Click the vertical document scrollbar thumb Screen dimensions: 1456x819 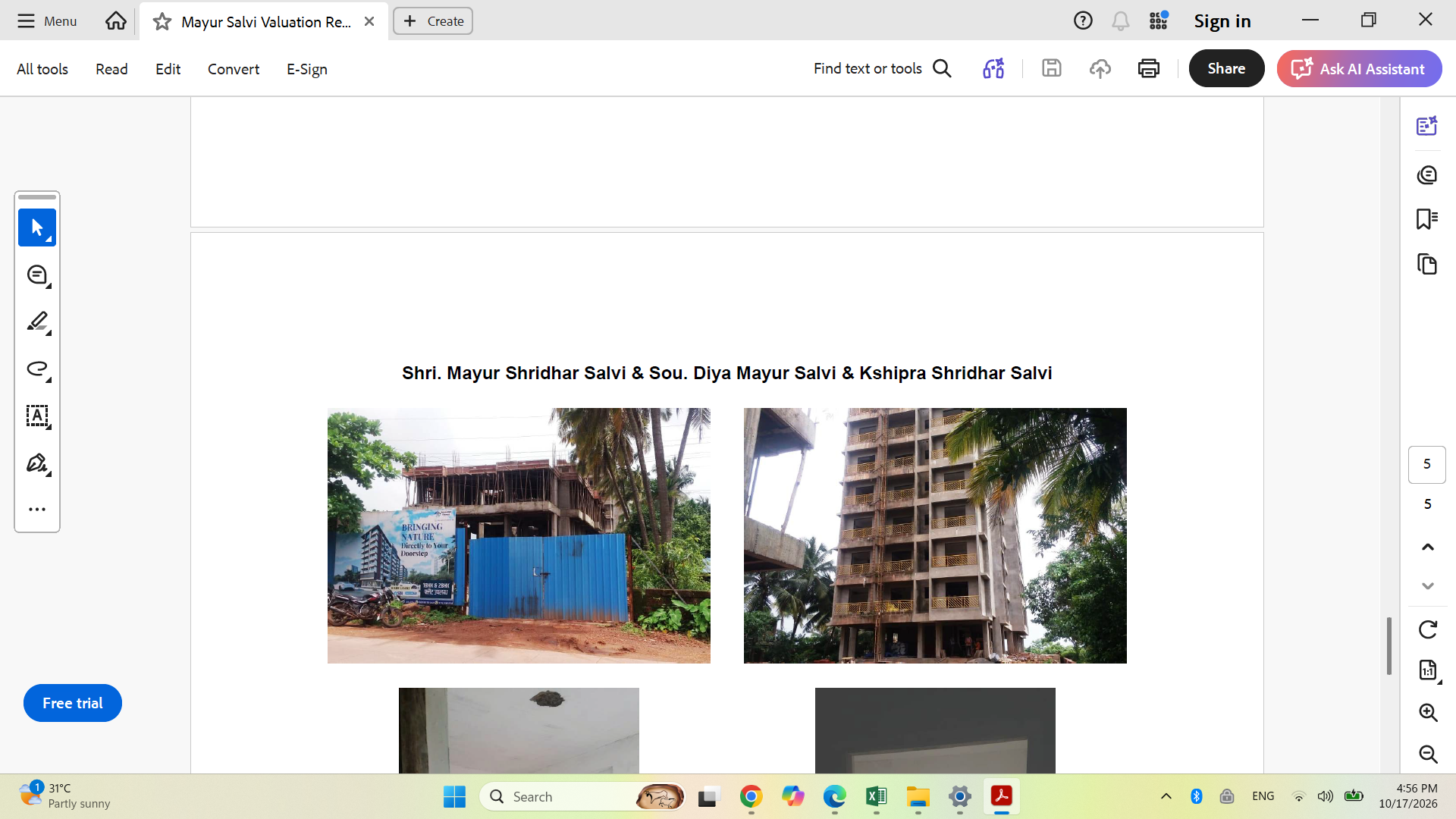(x=1389, y=645)
